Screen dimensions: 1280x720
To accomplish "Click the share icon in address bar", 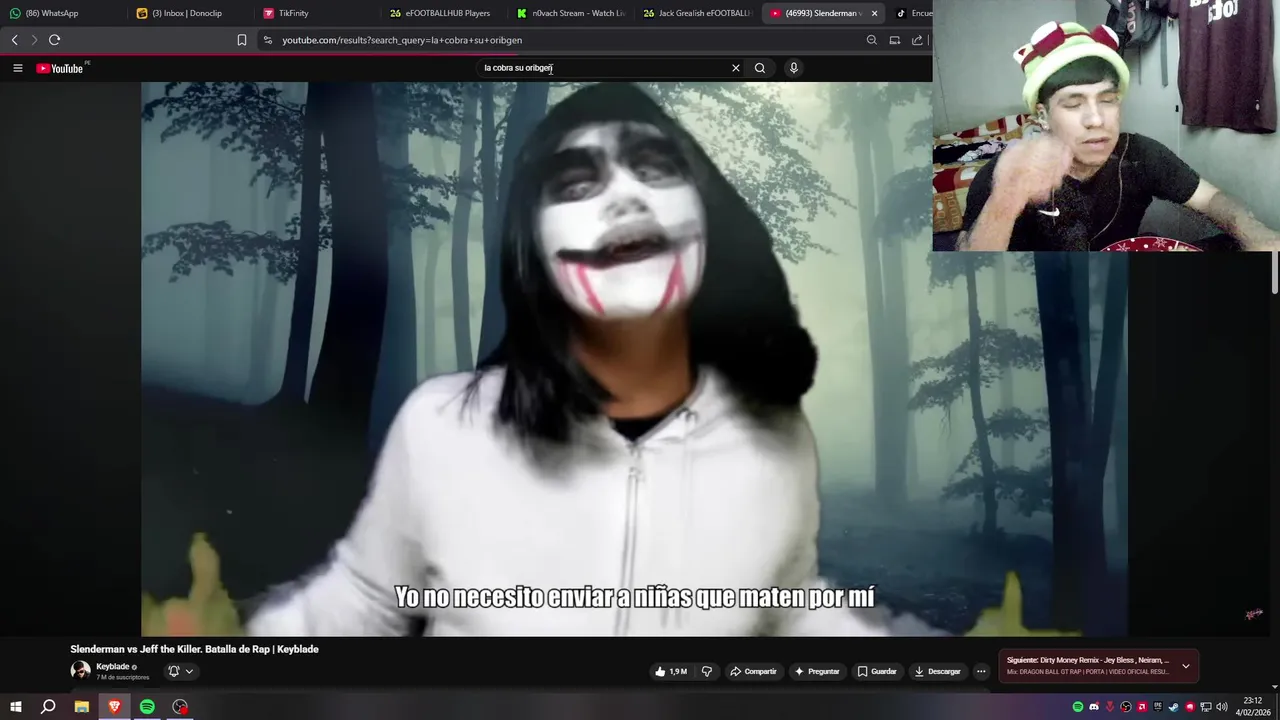I will (917, 40).
